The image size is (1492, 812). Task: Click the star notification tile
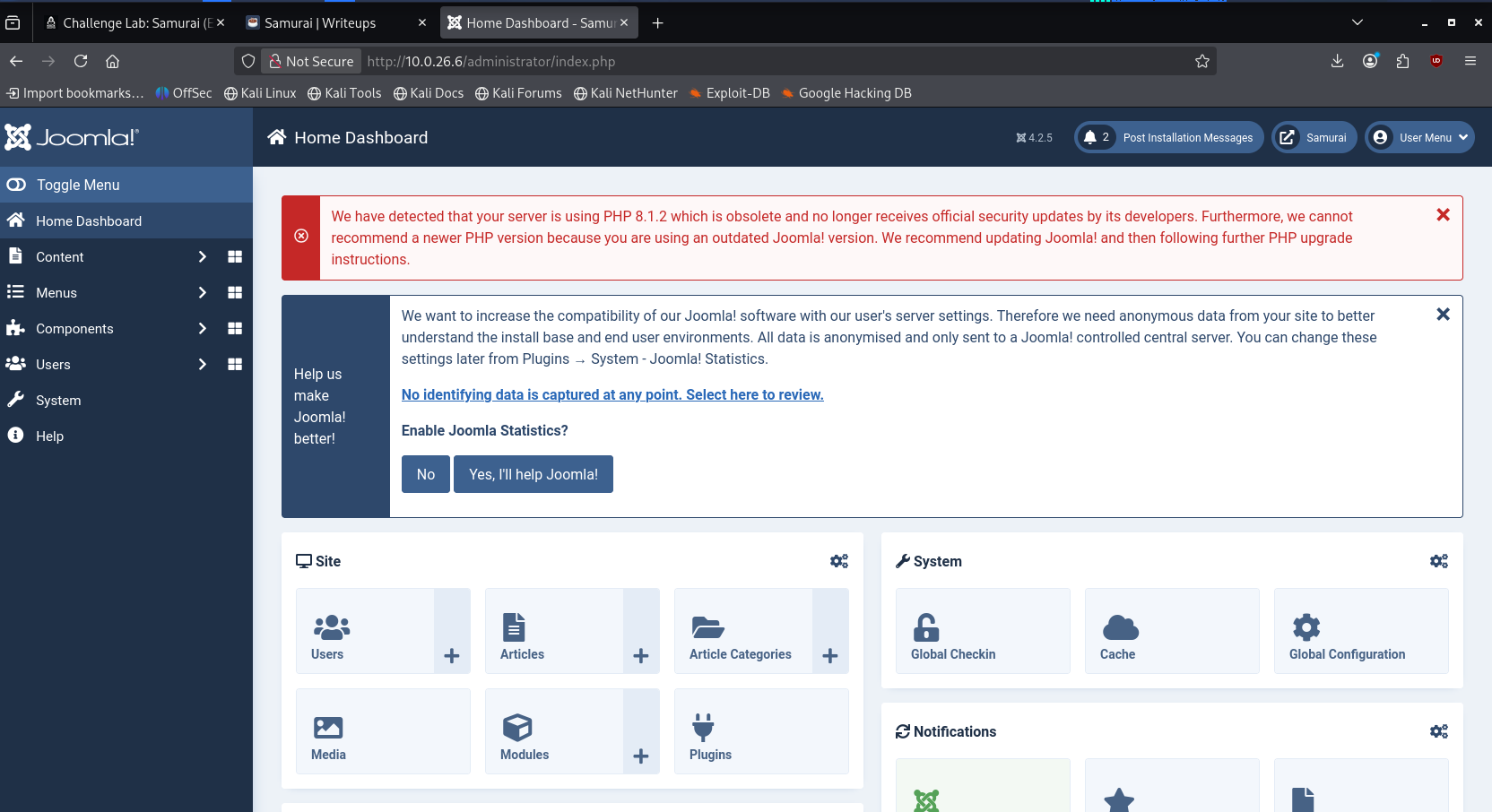(x=1172, y=786)
